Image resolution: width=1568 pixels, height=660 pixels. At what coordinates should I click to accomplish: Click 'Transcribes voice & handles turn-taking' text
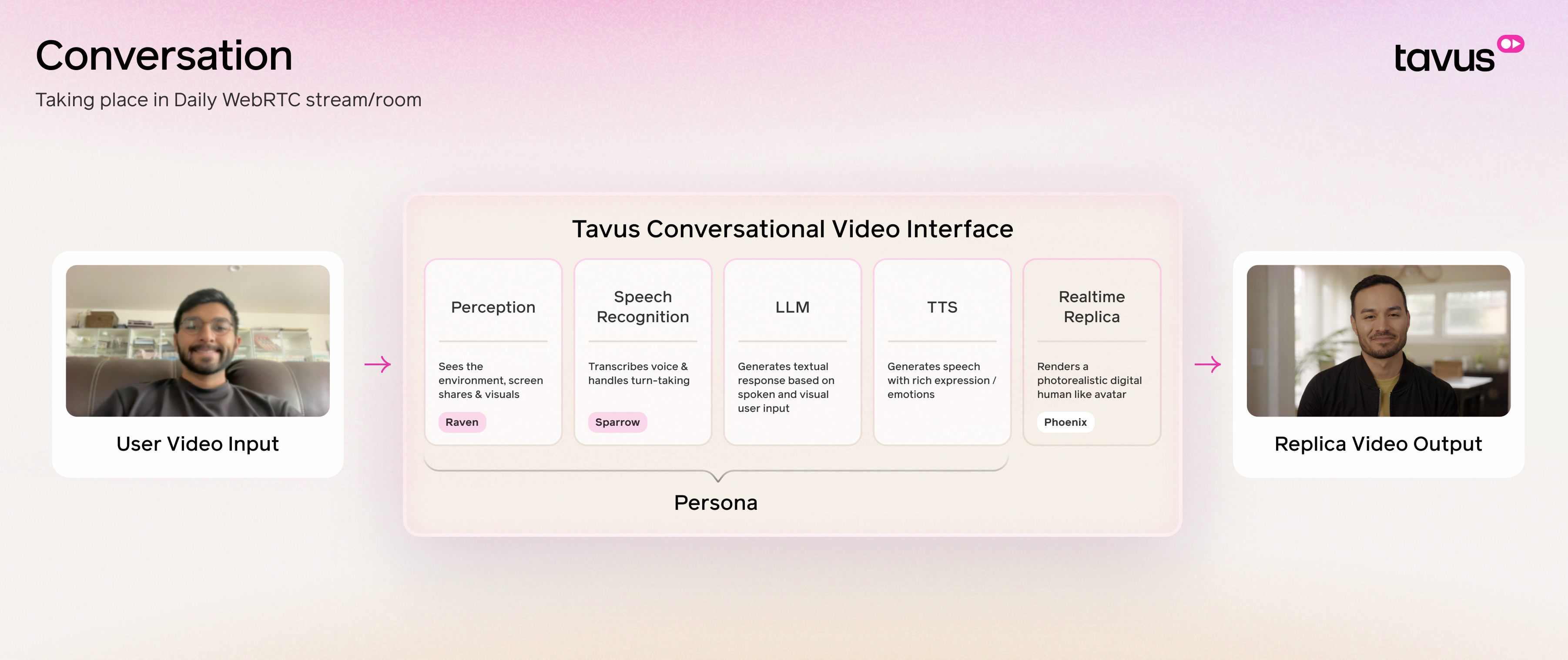coord(639,373)
